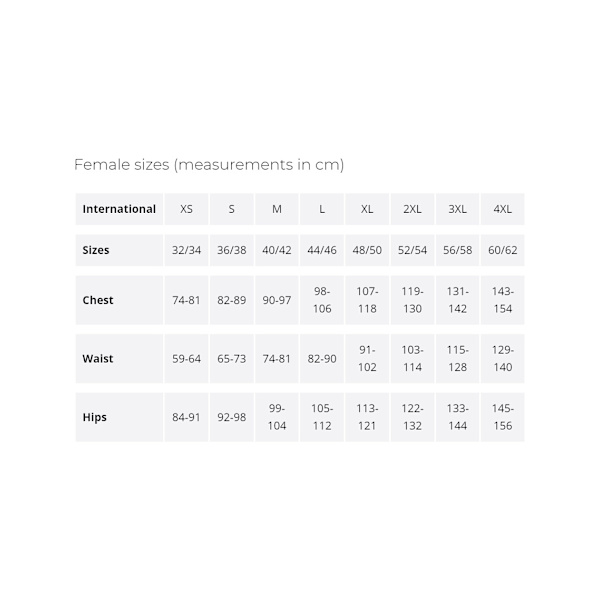Click the 'Female sizes (measurements in cm)' heading
Image resolution: width=600 pixels, height=600 pixels.
209,164
